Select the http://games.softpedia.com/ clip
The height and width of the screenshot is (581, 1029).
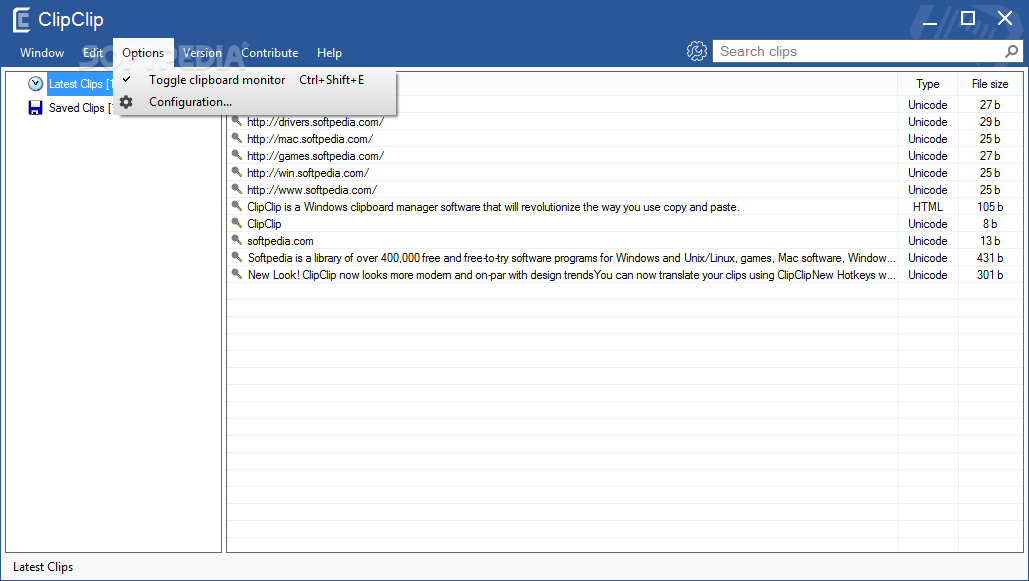pos(316,156)
